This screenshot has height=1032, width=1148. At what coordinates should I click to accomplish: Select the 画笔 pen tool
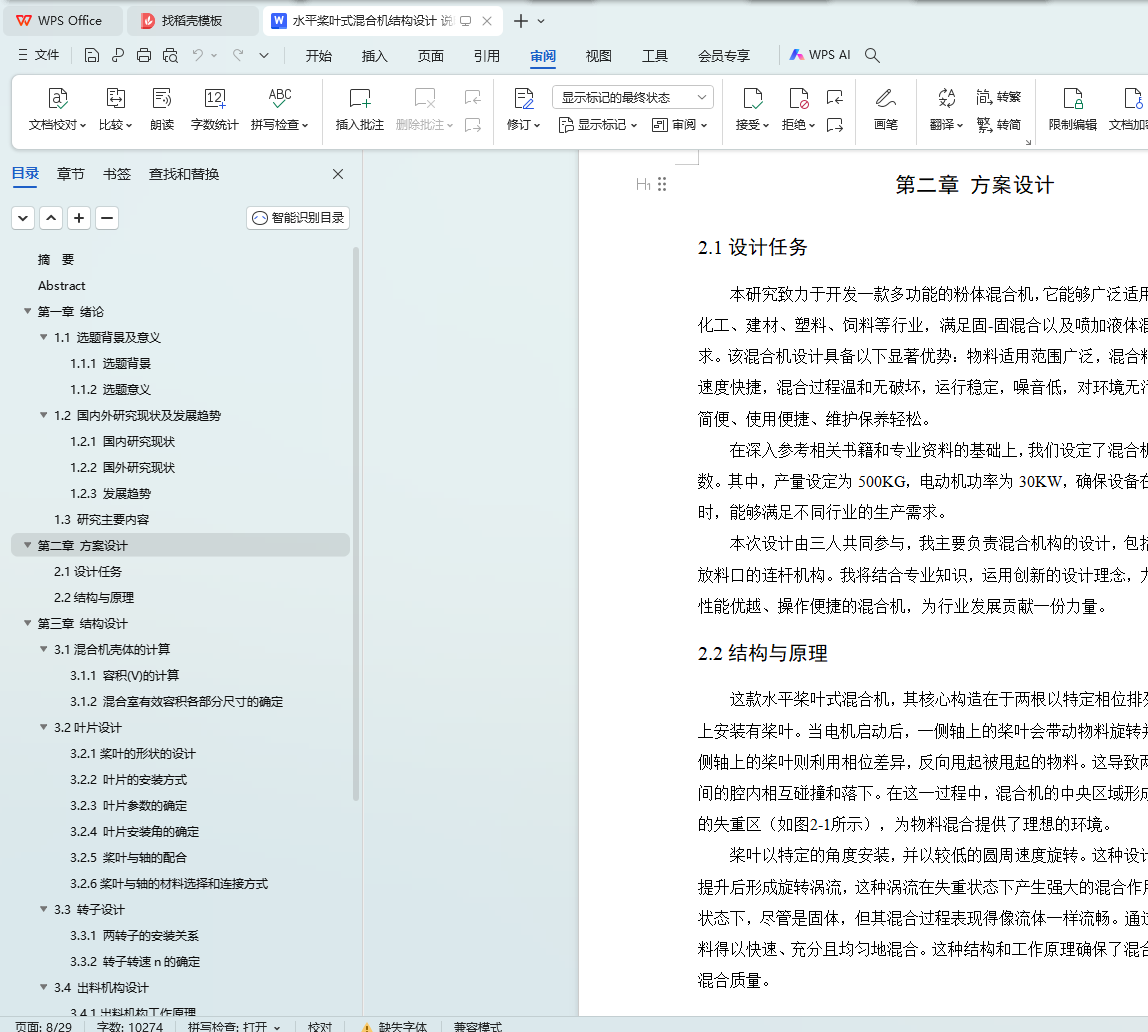(886, 109)
